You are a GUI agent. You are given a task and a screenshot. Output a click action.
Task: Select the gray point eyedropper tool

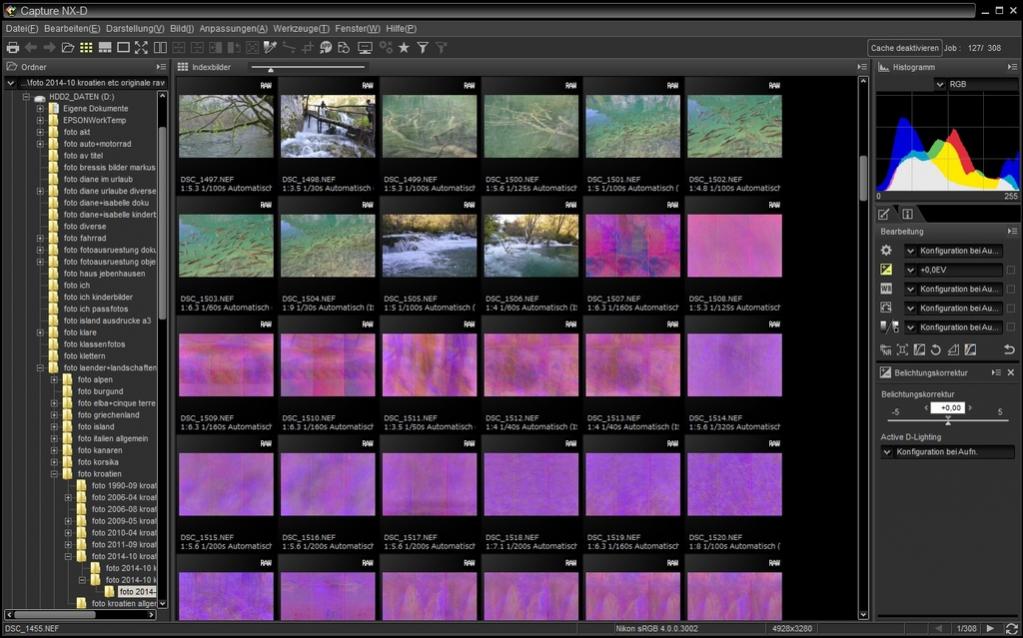coord(270,48)
